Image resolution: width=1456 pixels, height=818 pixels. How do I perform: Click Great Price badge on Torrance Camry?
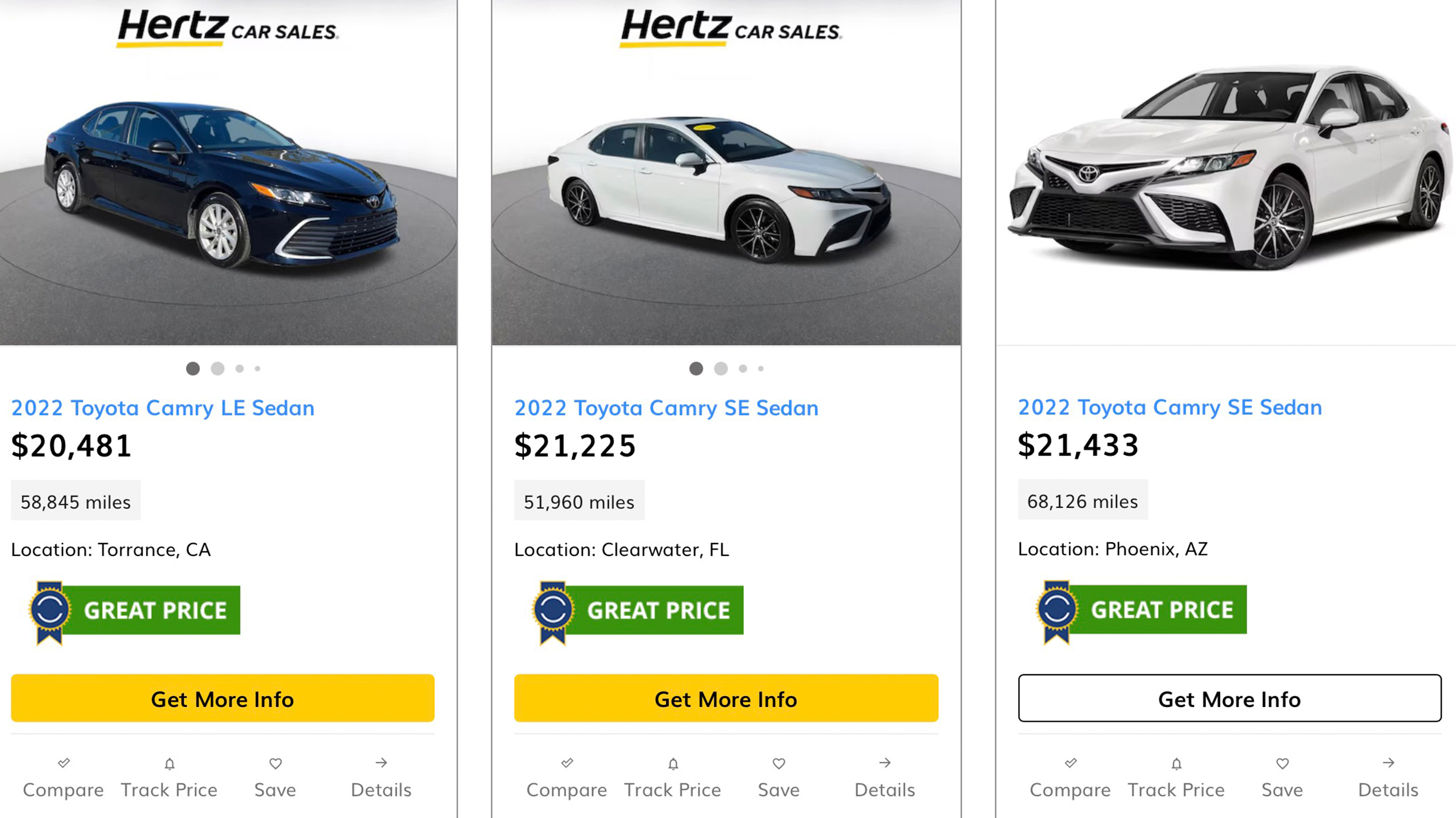click(135, 611)
